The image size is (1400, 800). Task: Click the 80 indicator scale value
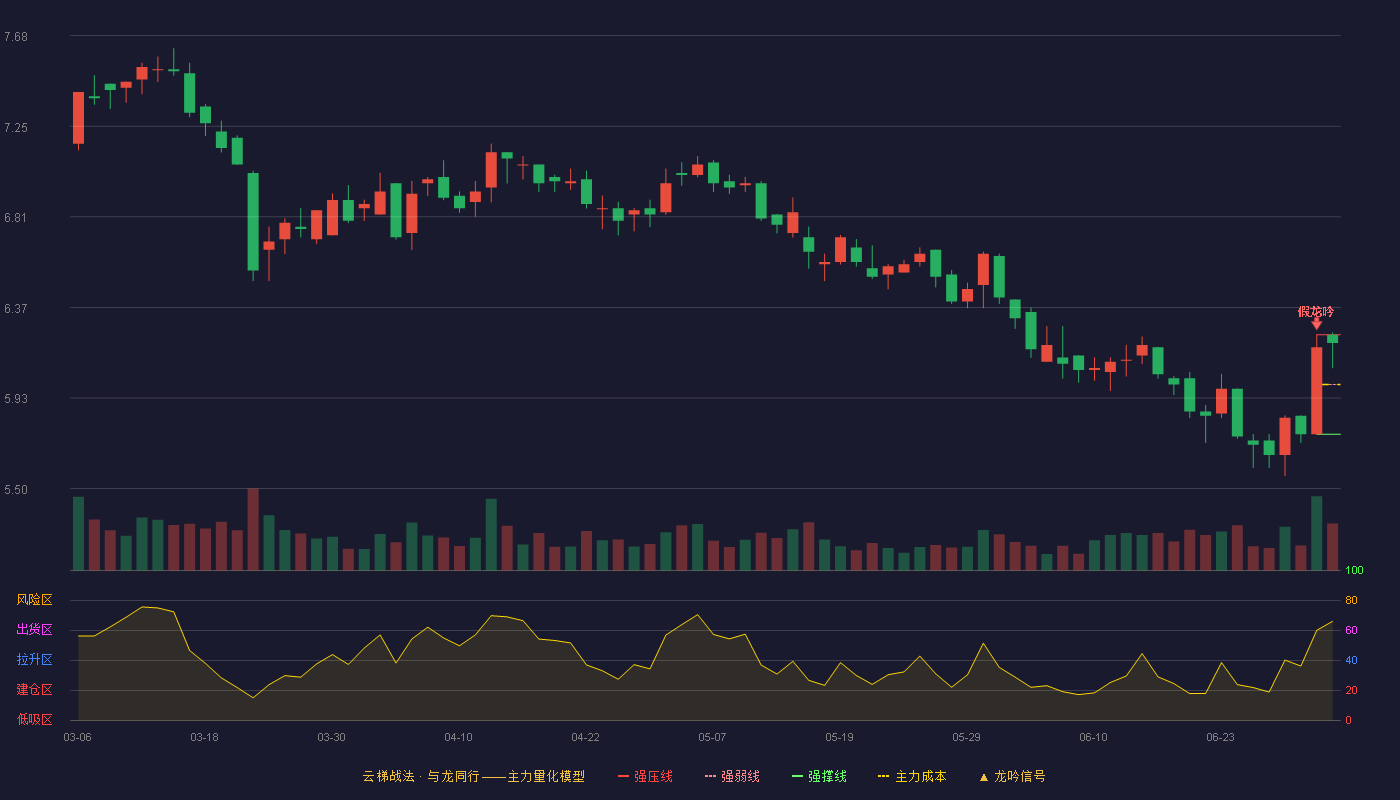[1351, 600]
